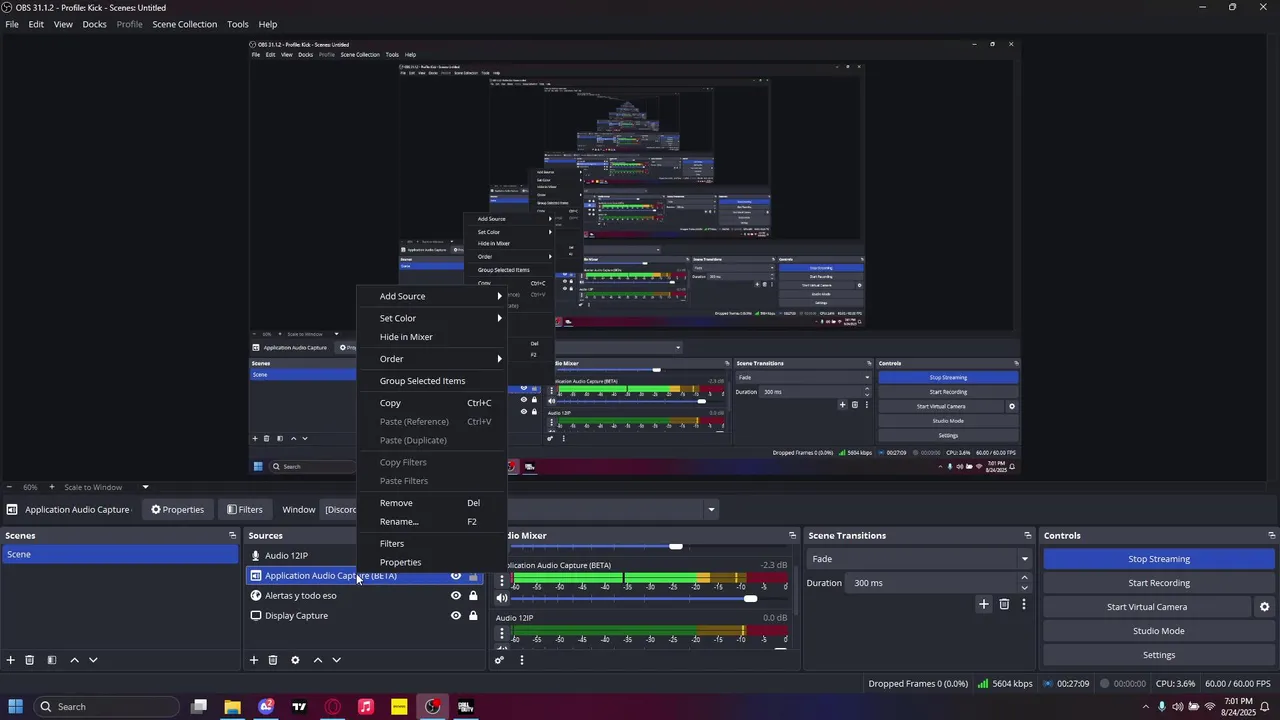The image size is (1280, 720).
Task: Open the Scene Collection menu
Action: click(x=184, y=24)
